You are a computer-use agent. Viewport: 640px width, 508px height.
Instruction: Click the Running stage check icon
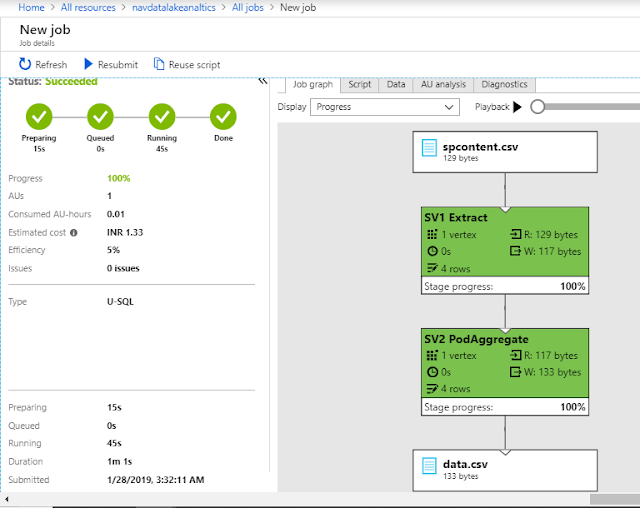coord(162,117)
